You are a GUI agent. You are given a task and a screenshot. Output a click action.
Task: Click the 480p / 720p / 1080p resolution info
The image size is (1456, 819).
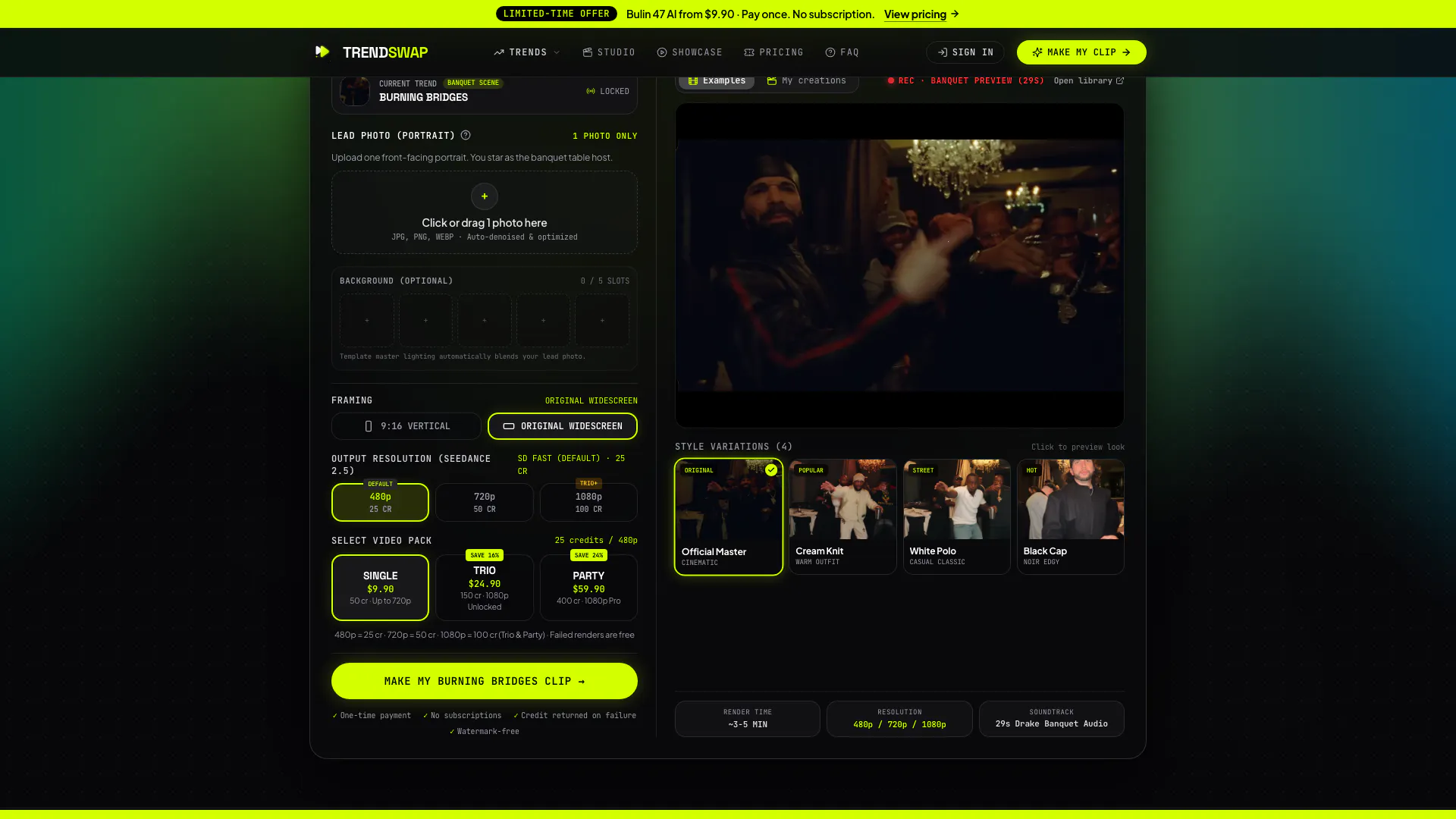[x=899, y=719]
